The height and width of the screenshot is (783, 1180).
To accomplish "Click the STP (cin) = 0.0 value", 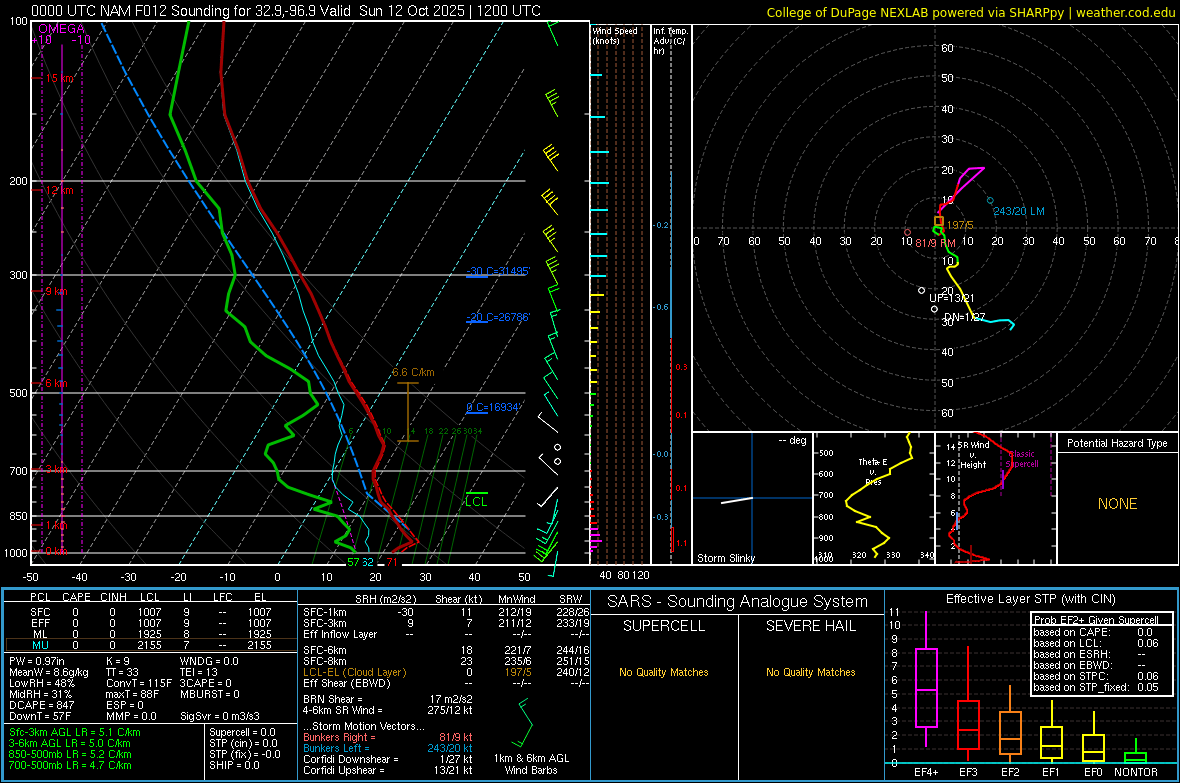I will [x=243, y=743].
